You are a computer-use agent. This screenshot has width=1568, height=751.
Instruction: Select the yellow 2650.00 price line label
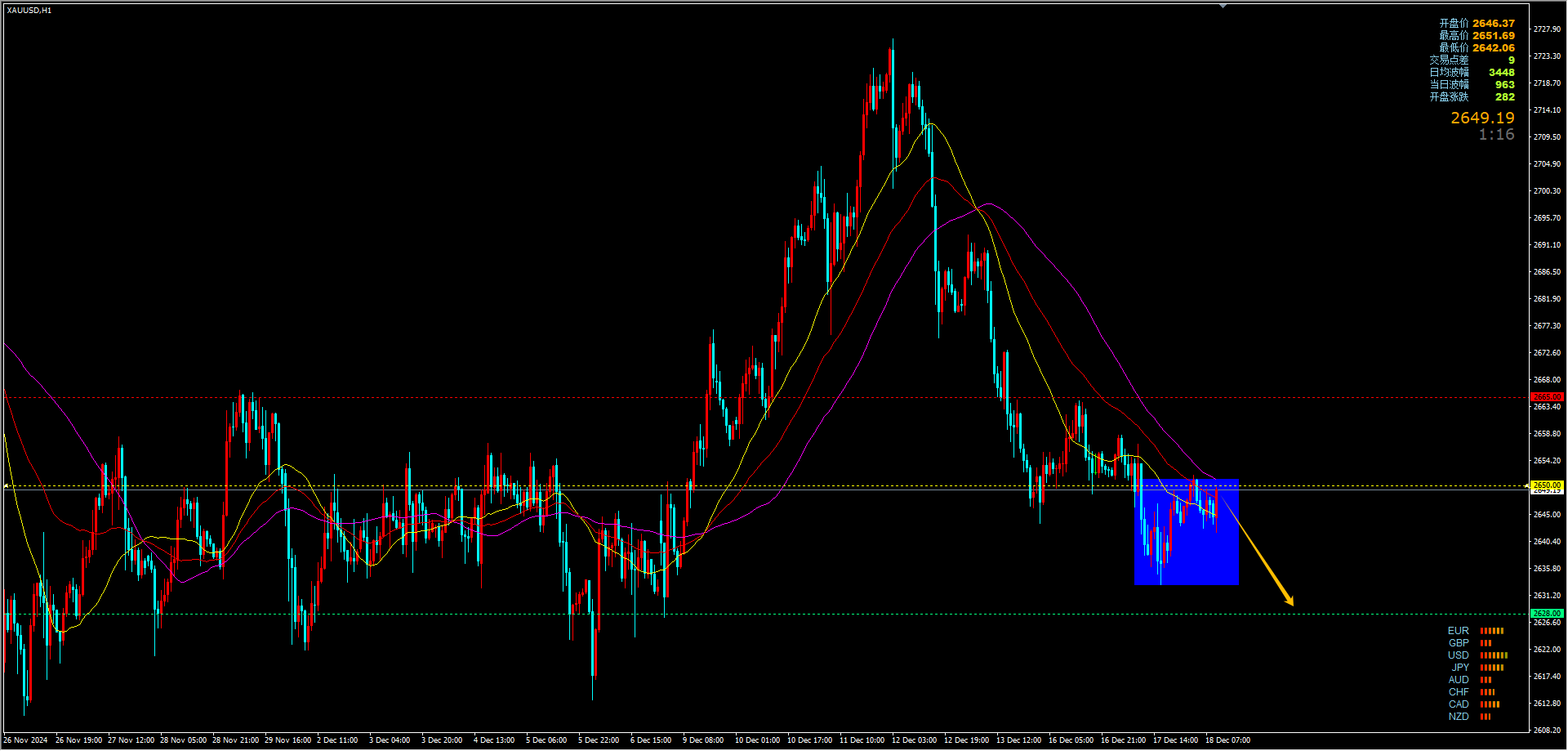point(1547,485)
